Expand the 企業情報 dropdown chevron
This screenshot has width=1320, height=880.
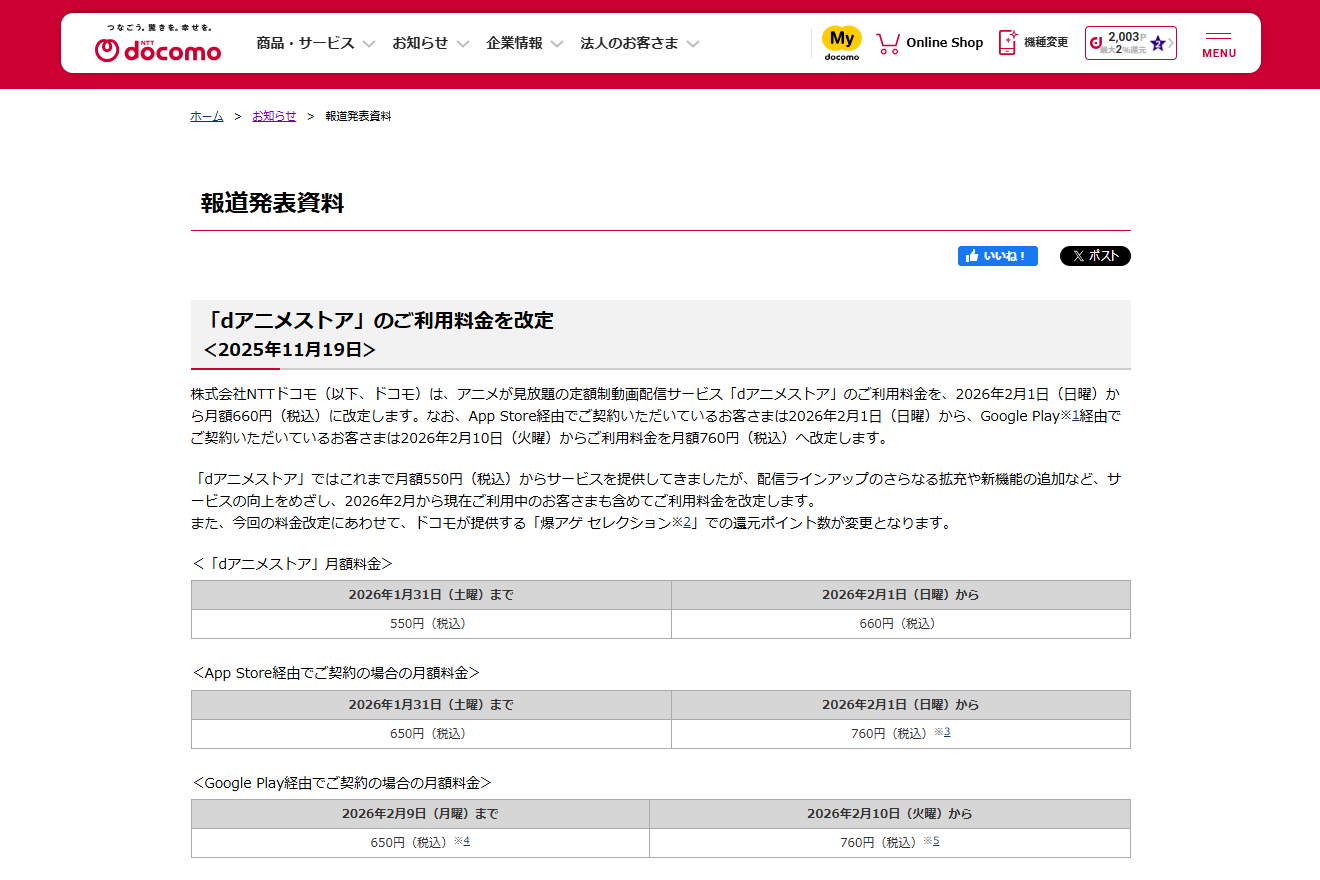pyautogui.click(x=557, y=44)
